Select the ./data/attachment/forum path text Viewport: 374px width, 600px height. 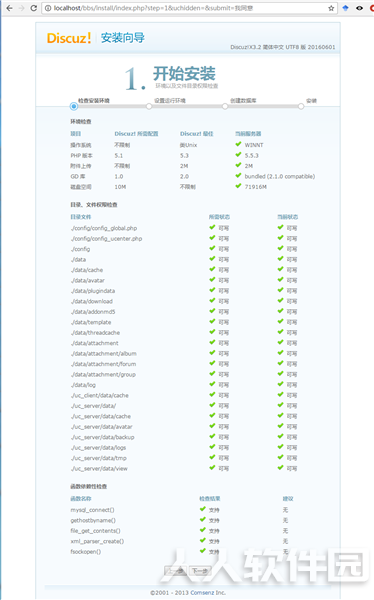[103, 364]
